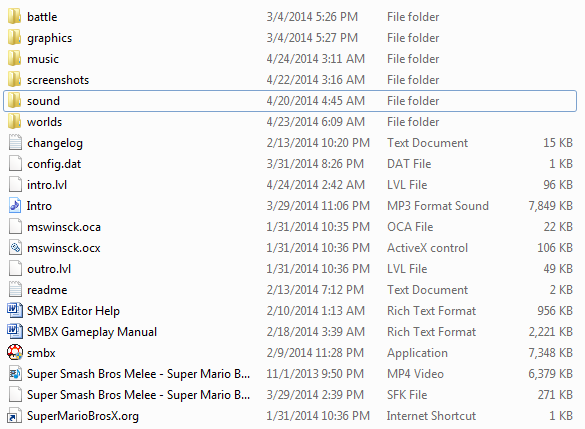
Task: Click the Intro MP3 sound icon
Action: pos(15,206)
